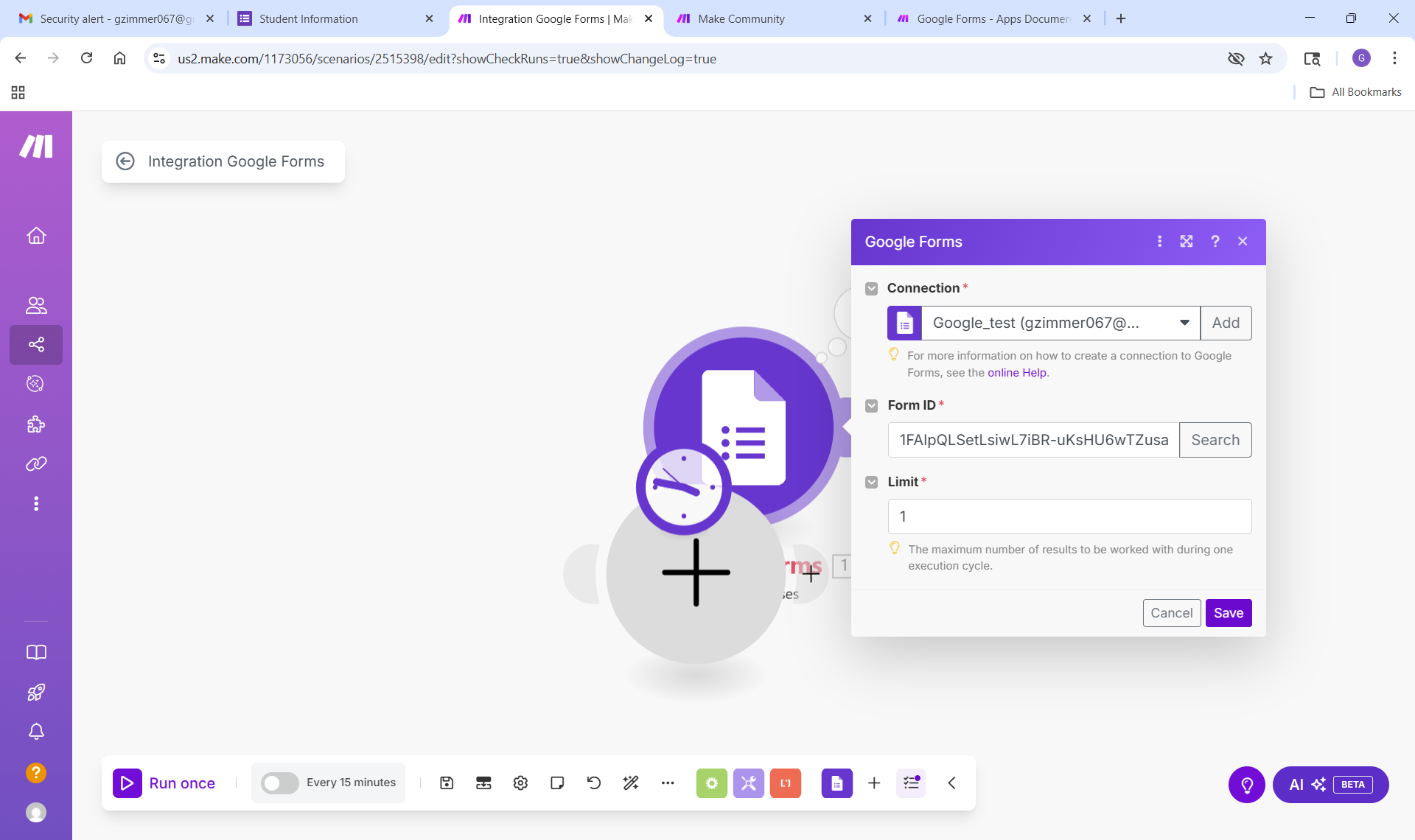Open scenario inputs icon in toolbar
The height and width of the screenshot is (840, 1415).
(483, 783)
